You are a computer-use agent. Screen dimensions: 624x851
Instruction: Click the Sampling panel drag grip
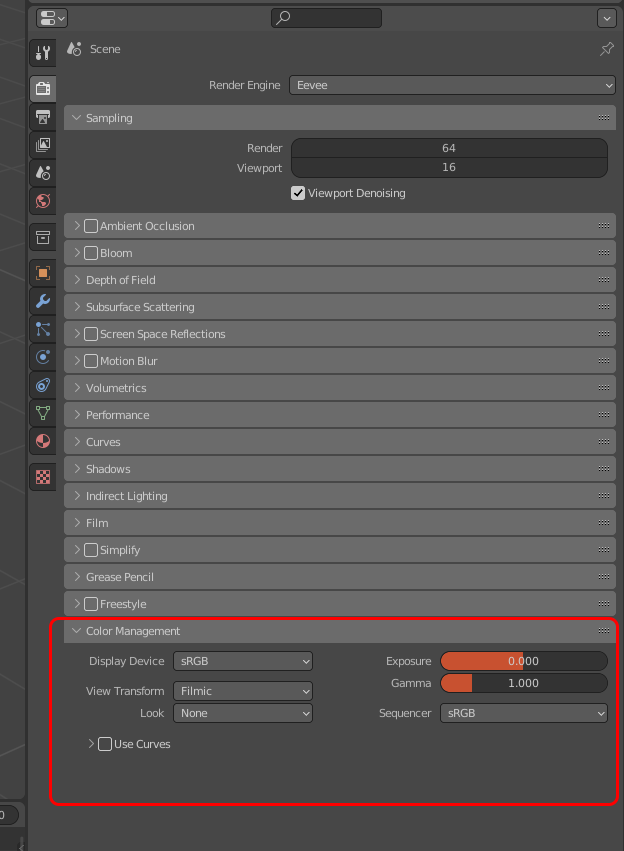click(604, 118)
